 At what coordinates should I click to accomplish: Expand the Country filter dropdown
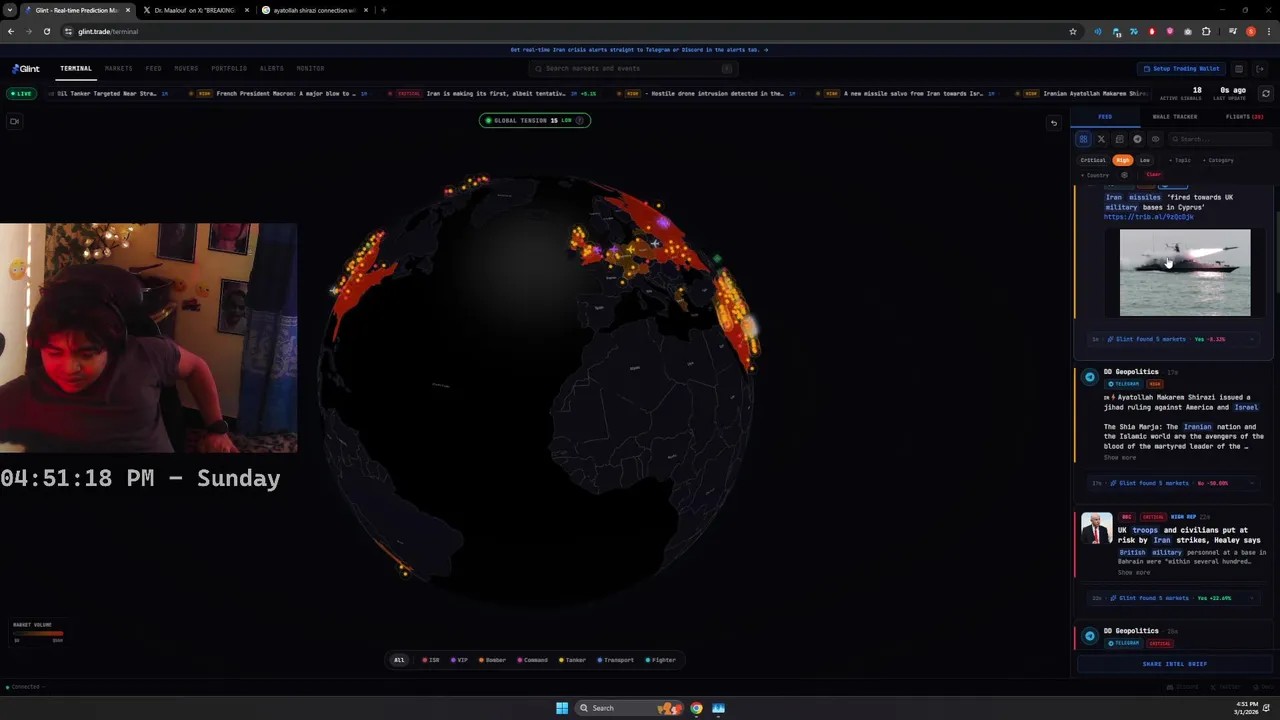coord(1096,175)
